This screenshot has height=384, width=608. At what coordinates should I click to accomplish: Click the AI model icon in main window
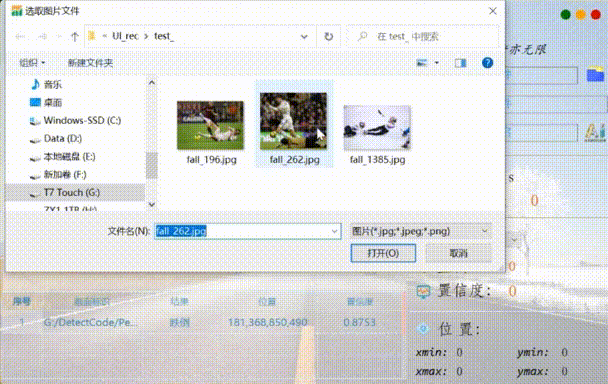coord(595,132)
